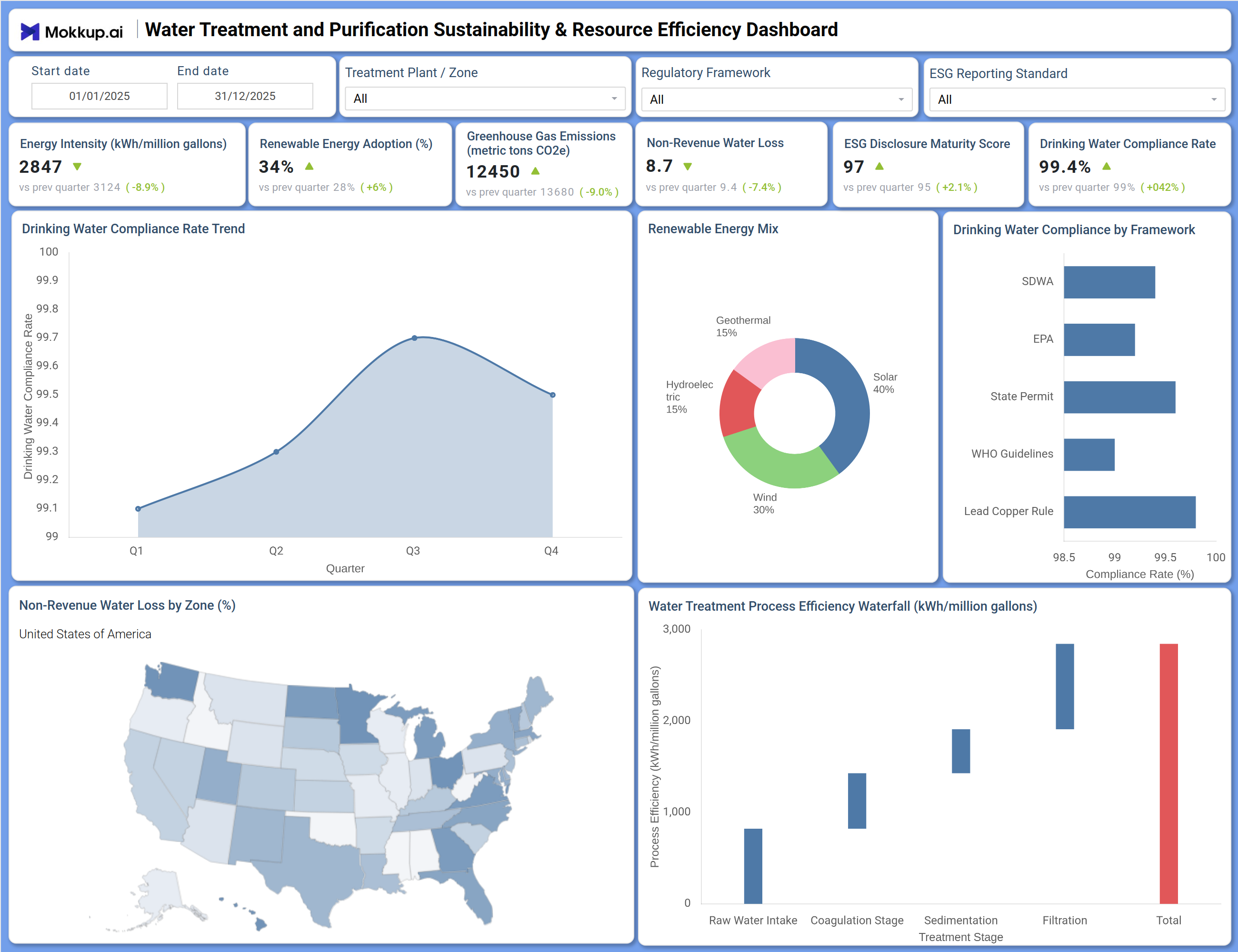Click the Energy Intensity value 2847

pos(40,167)
